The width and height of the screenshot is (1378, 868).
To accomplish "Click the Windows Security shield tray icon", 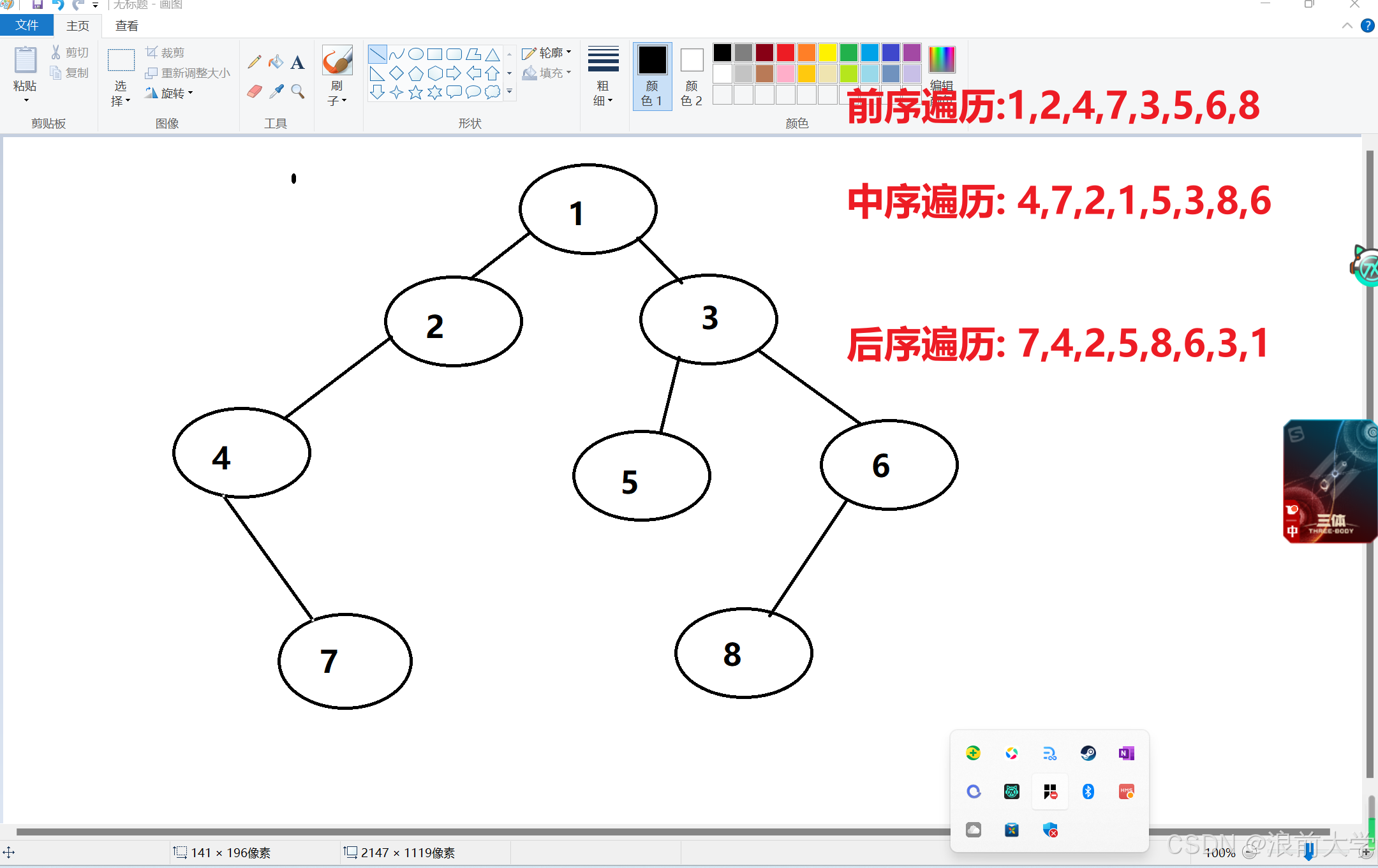I will point(1050,830).
